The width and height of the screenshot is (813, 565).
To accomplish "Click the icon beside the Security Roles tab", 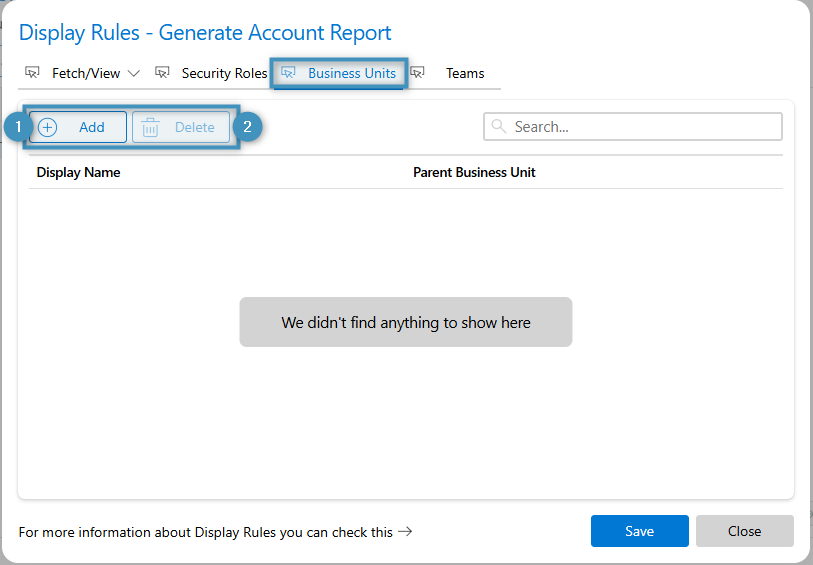I will point(162,73).
